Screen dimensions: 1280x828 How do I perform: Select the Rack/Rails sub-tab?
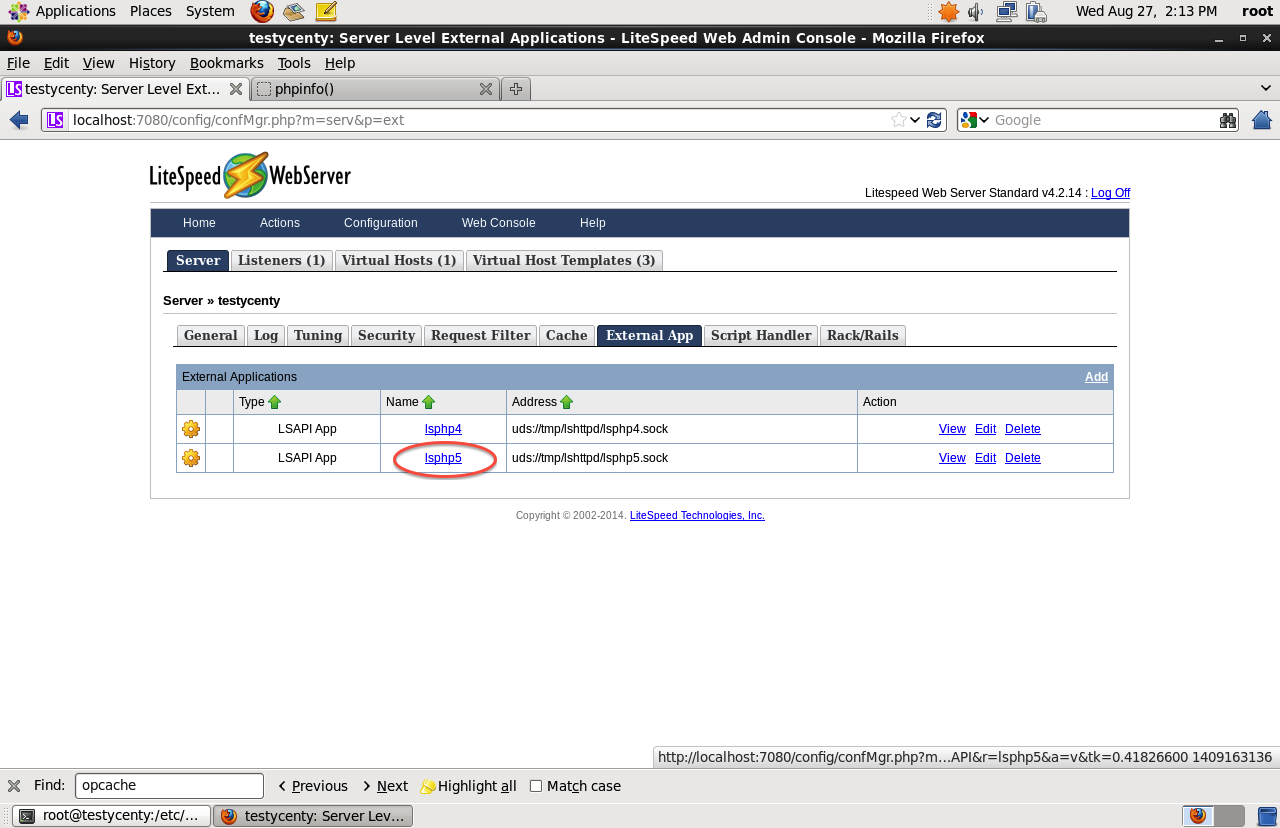[x=863, y=335]
